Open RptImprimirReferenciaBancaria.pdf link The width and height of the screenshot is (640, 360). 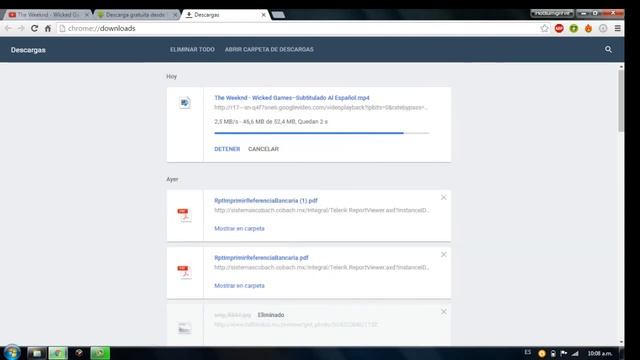tap(261, 258)
